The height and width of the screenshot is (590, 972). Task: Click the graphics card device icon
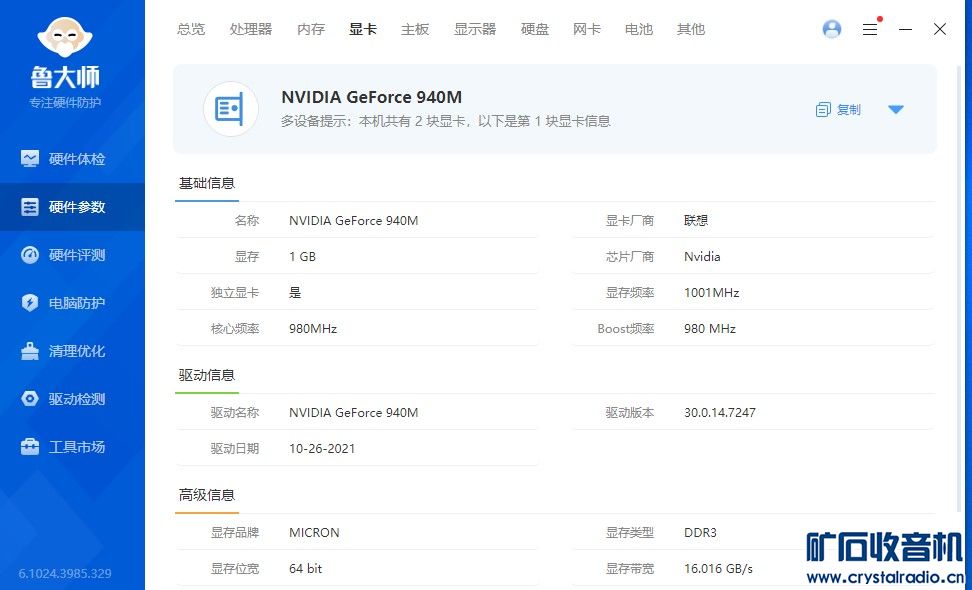pyautogui.click(x=231, y=109)
